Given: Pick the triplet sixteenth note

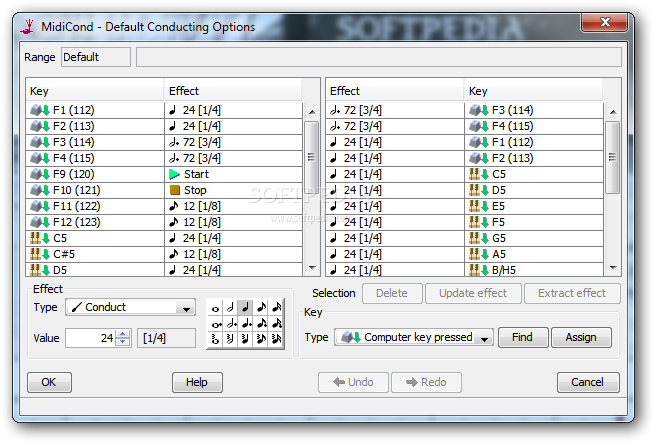Looking at the screenshot, I should 276,339.
